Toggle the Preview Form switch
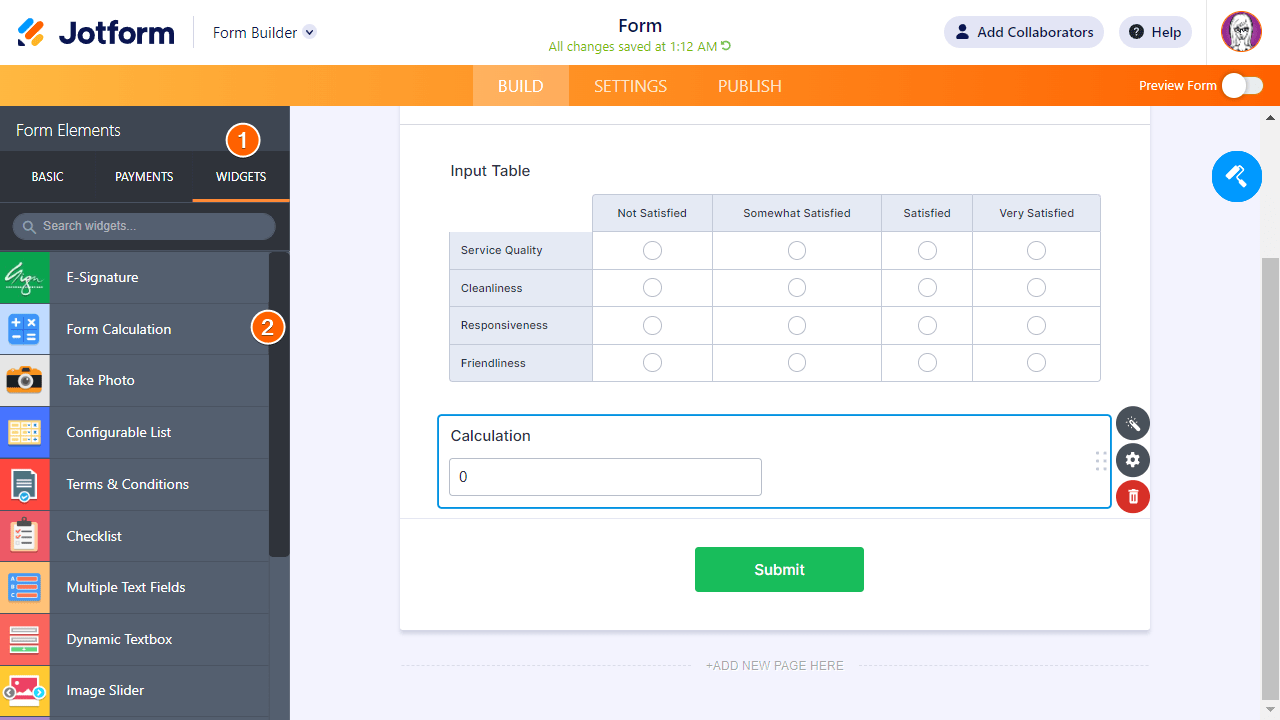Image resolution: width=1280 pixels, height=720 pixels. (1242, 86)
